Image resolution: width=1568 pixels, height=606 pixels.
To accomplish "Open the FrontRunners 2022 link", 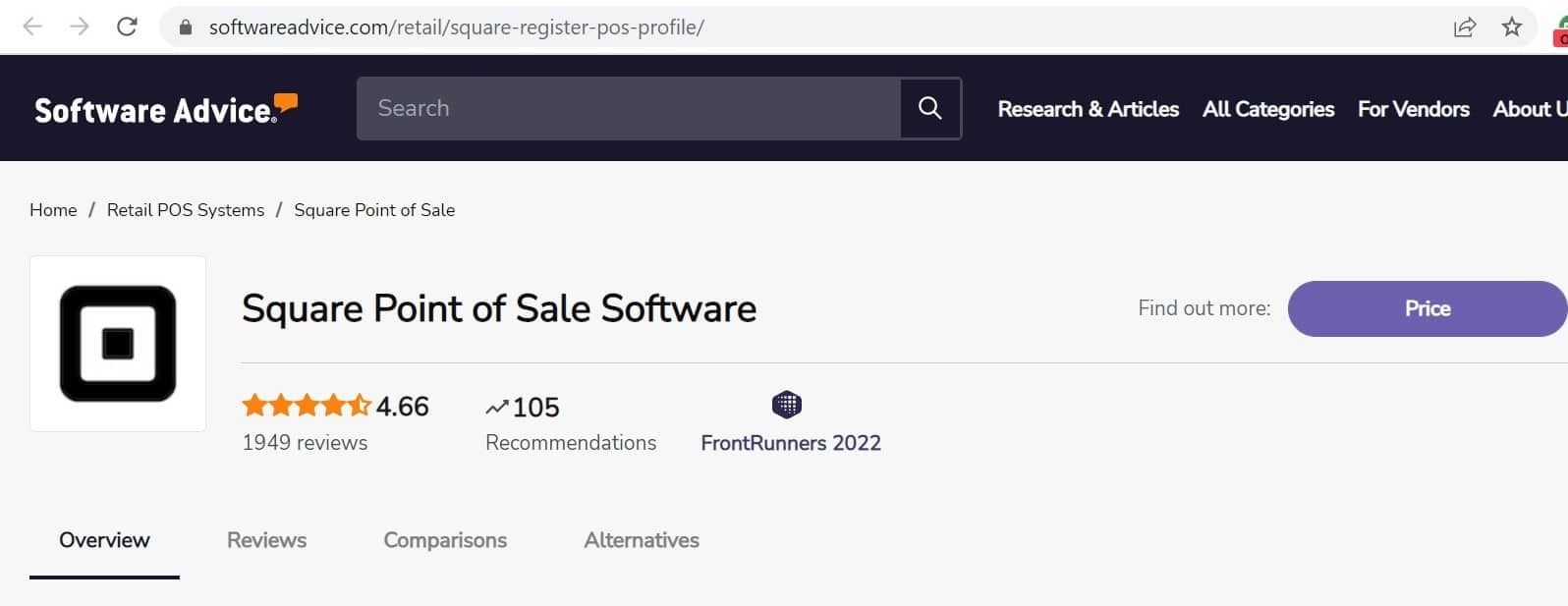I will click(x=791, y=443).
